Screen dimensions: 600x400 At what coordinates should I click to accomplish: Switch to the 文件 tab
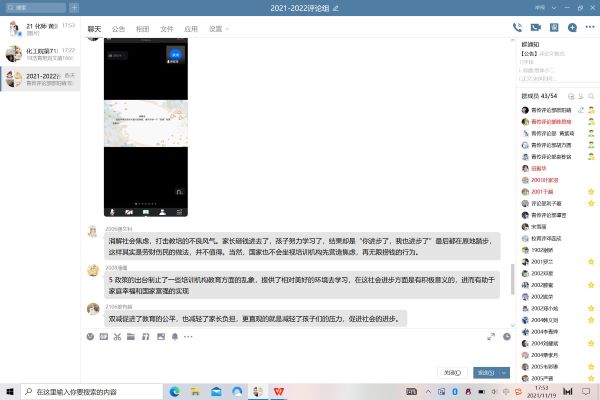click(x=166, y=29)
